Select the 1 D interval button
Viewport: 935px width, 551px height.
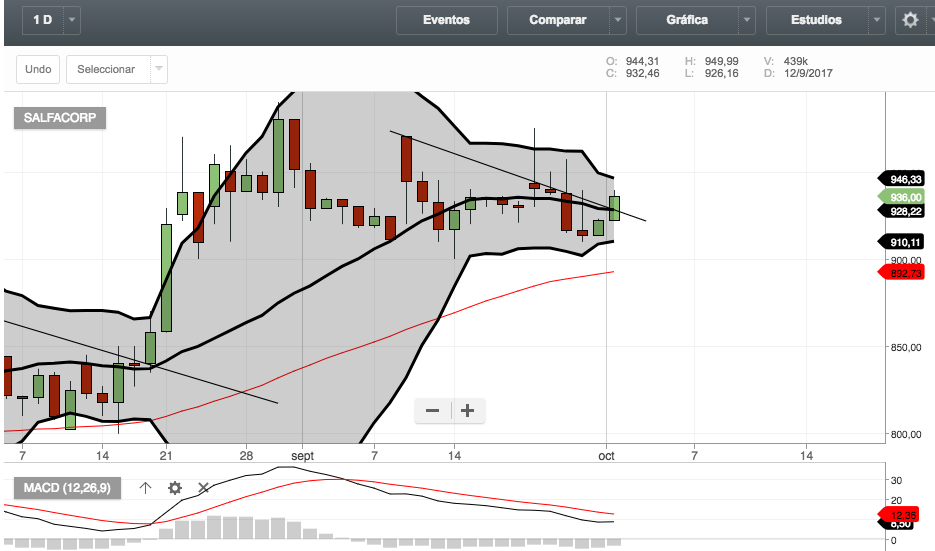click(43, 20)
